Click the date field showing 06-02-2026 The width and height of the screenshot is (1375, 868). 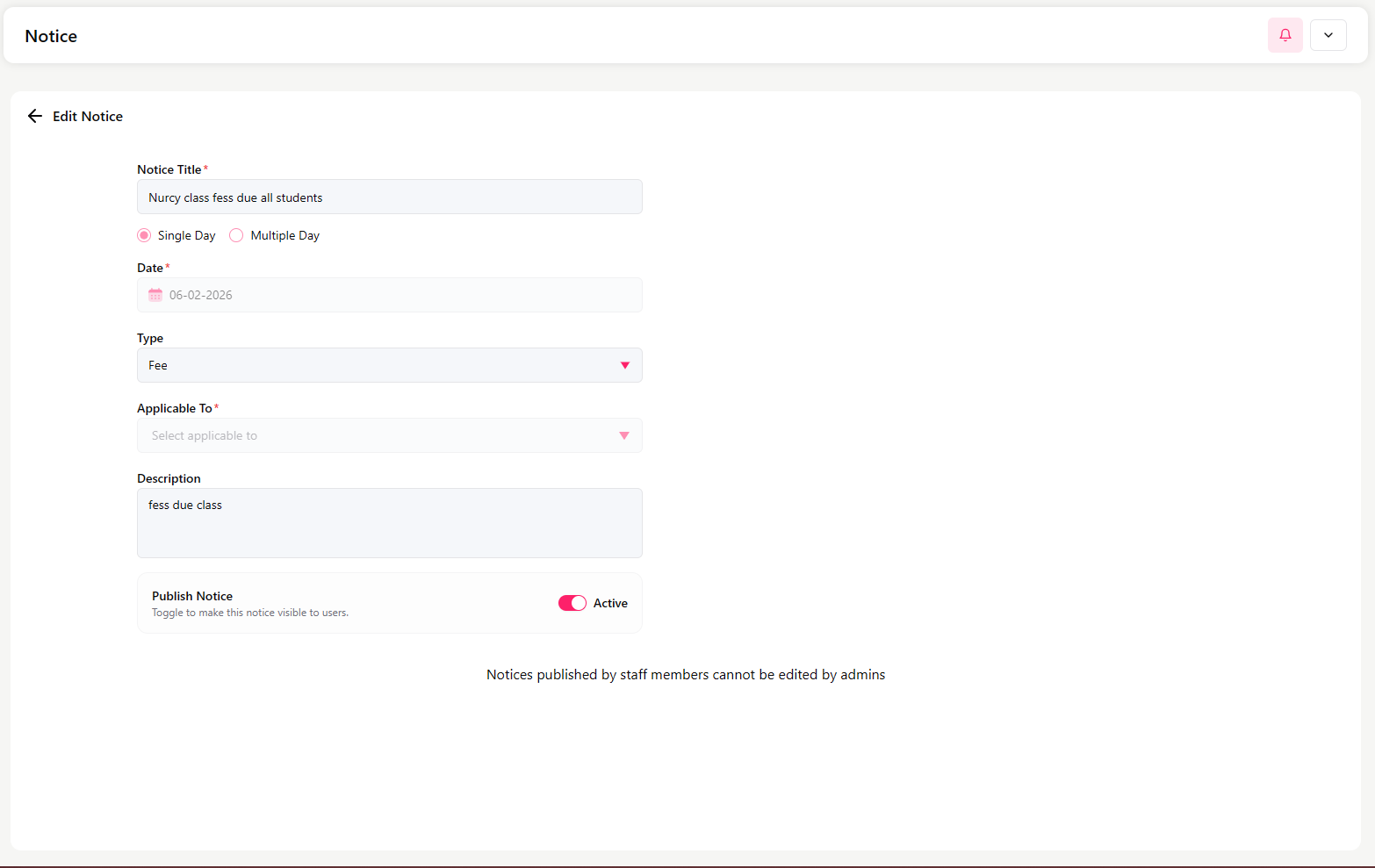tap(389, 295)
